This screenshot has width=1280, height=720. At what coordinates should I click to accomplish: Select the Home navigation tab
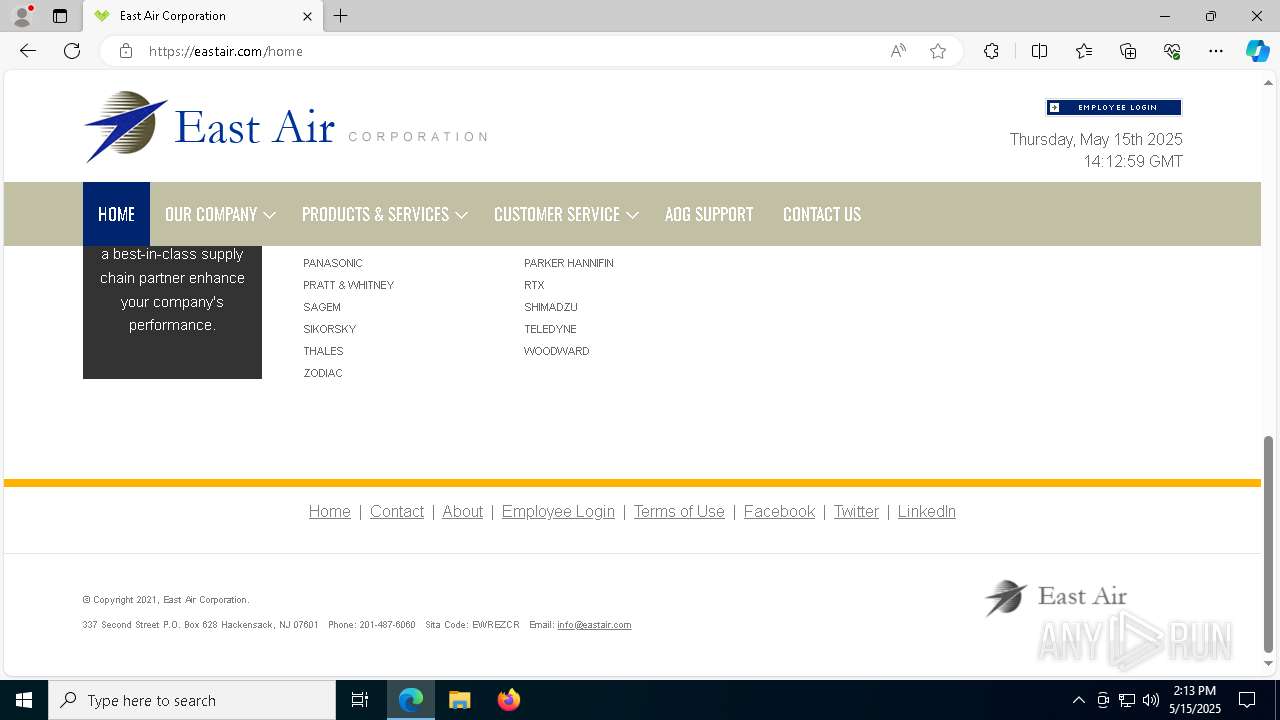116,214
